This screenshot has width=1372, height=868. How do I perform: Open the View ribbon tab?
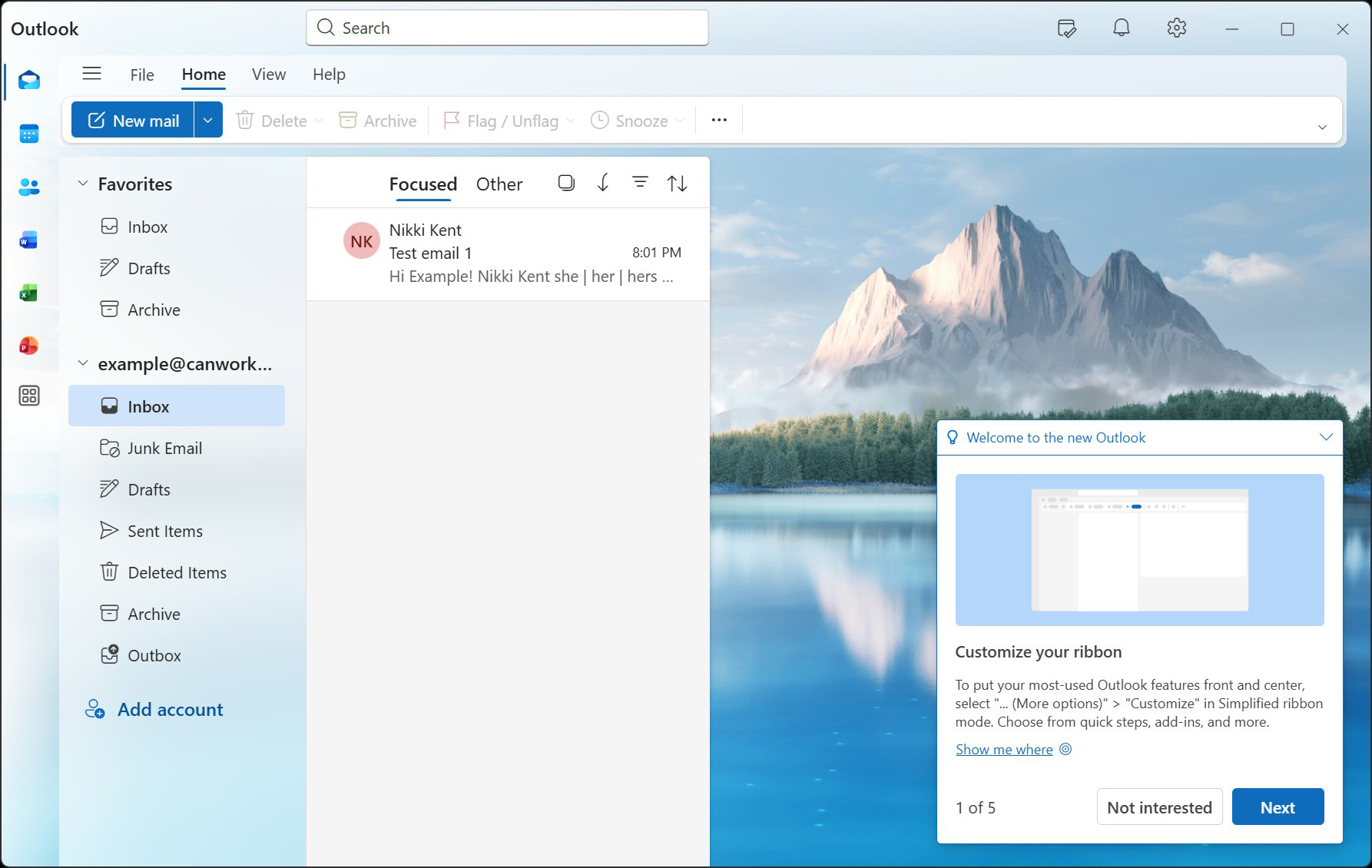269,75
